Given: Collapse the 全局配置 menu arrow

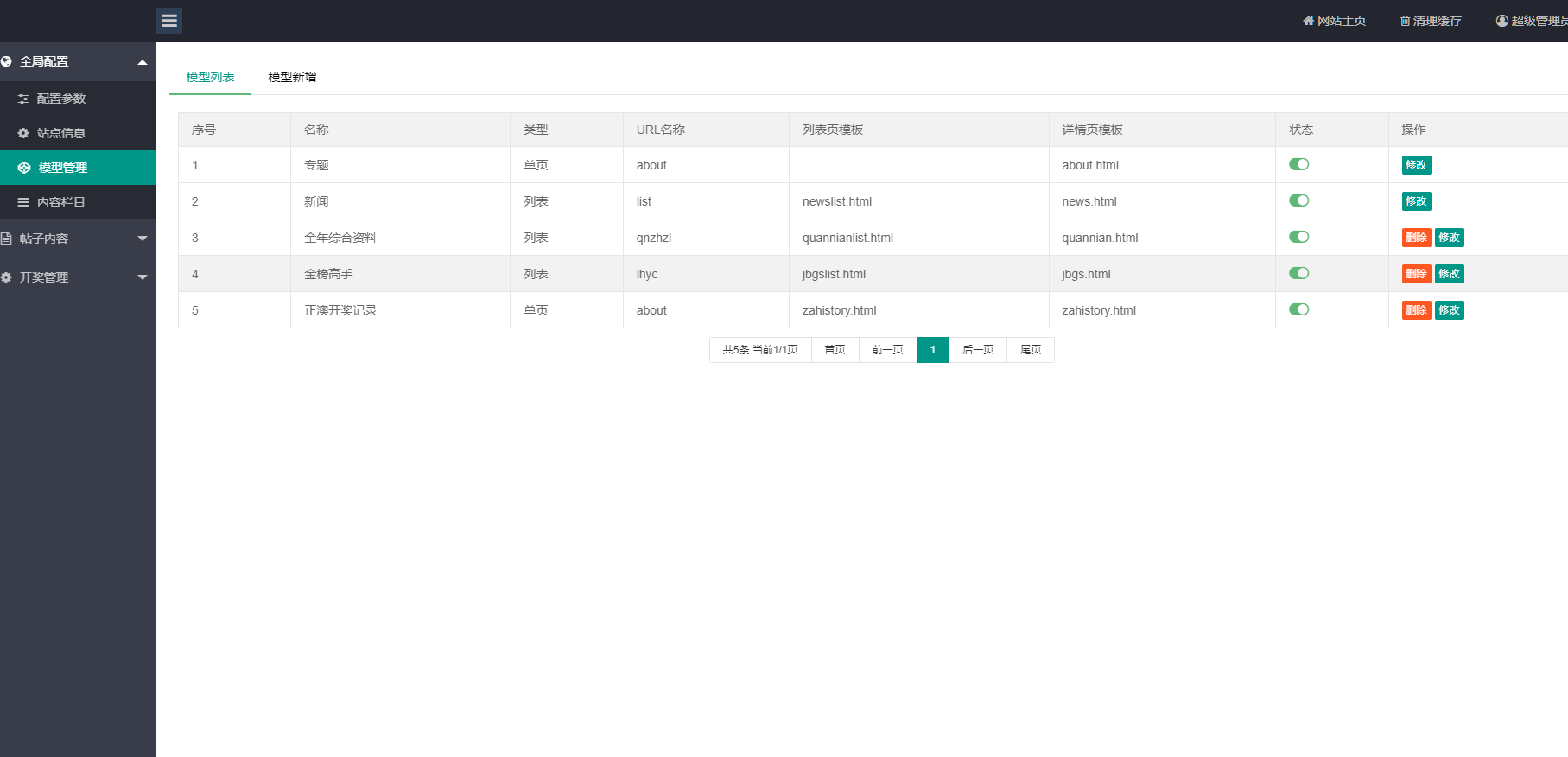Looking at the screenshot, I should coord(143,62).
